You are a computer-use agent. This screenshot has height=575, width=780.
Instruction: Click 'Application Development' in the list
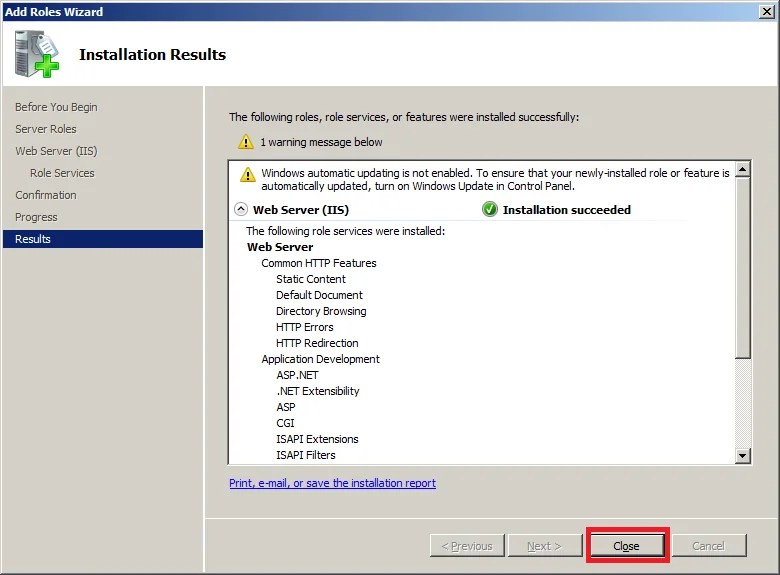click(320, 359)
